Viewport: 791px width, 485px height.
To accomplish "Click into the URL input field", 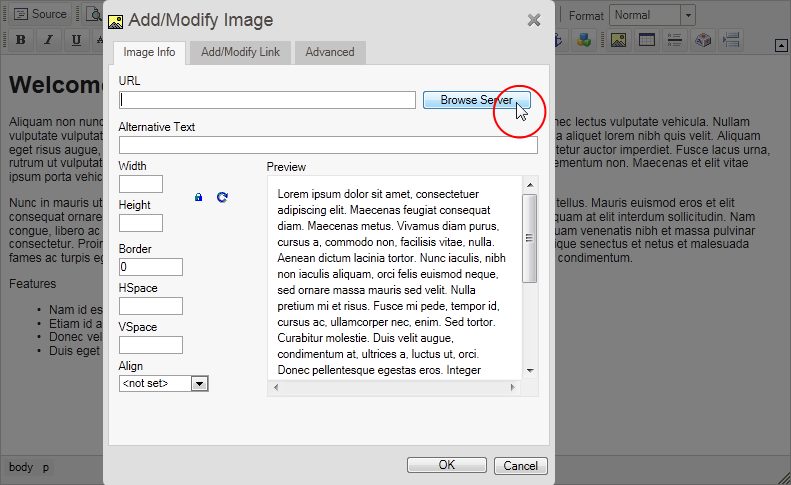I will coord(267,100).
